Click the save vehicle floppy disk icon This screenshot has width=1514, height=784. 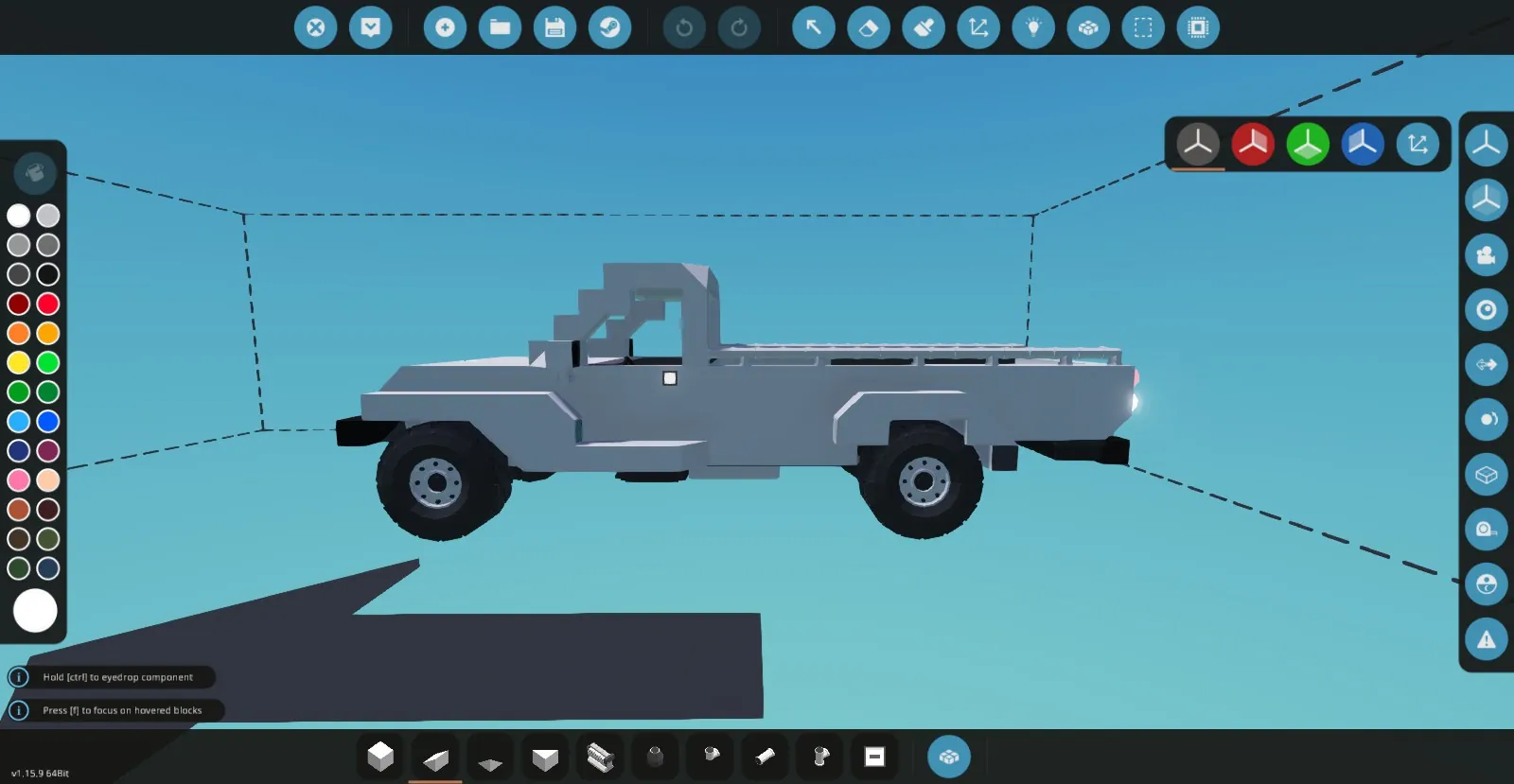point(555,27)
